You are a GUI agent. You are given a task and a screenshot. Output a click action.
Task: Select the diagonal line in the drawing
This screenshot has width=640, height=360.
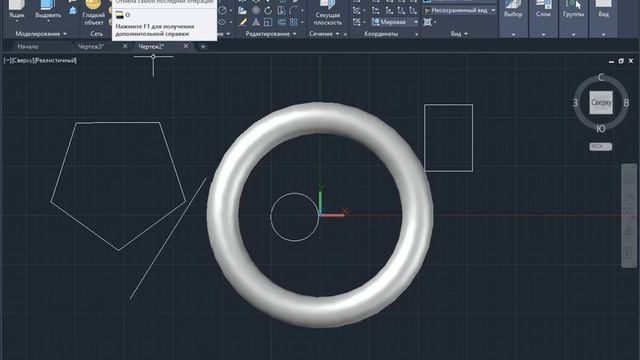[x=168, y=238]
